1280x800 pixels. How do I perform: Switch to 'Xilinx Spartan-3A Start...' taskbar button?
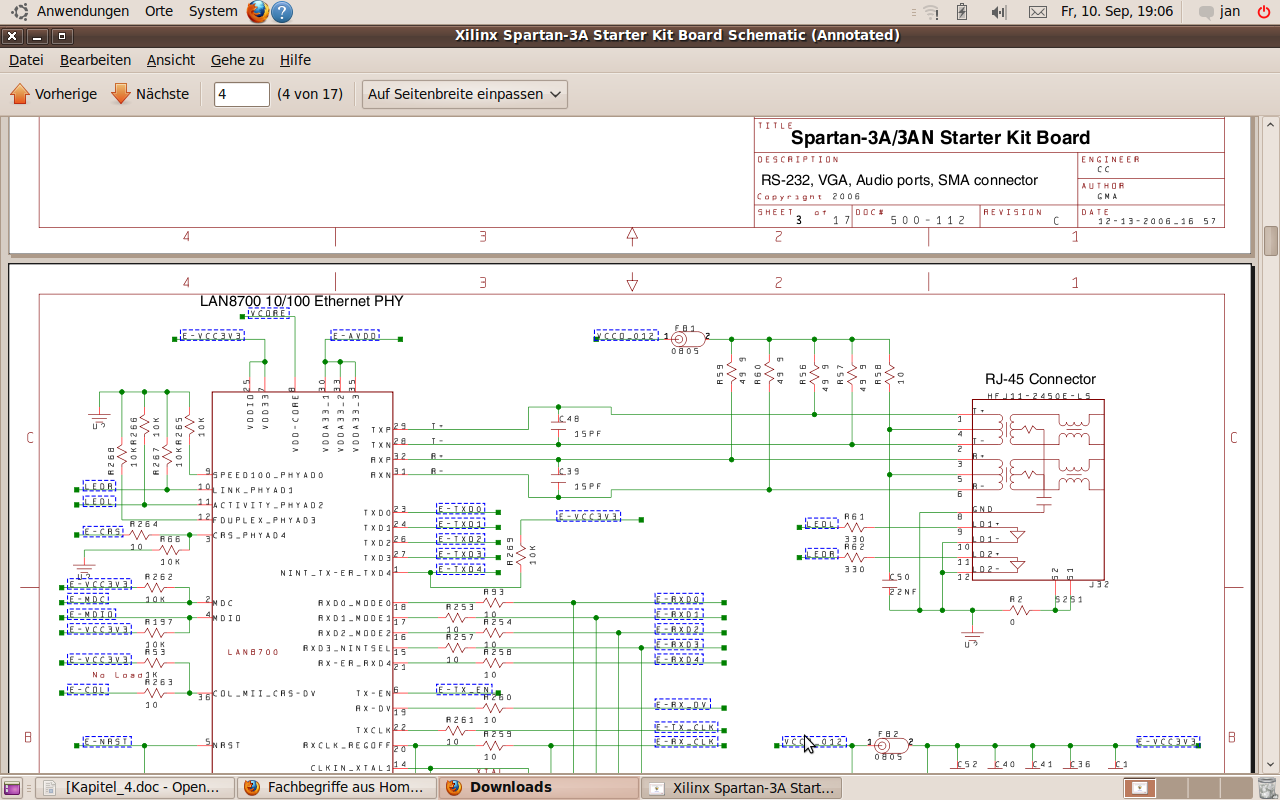point(742,788)
